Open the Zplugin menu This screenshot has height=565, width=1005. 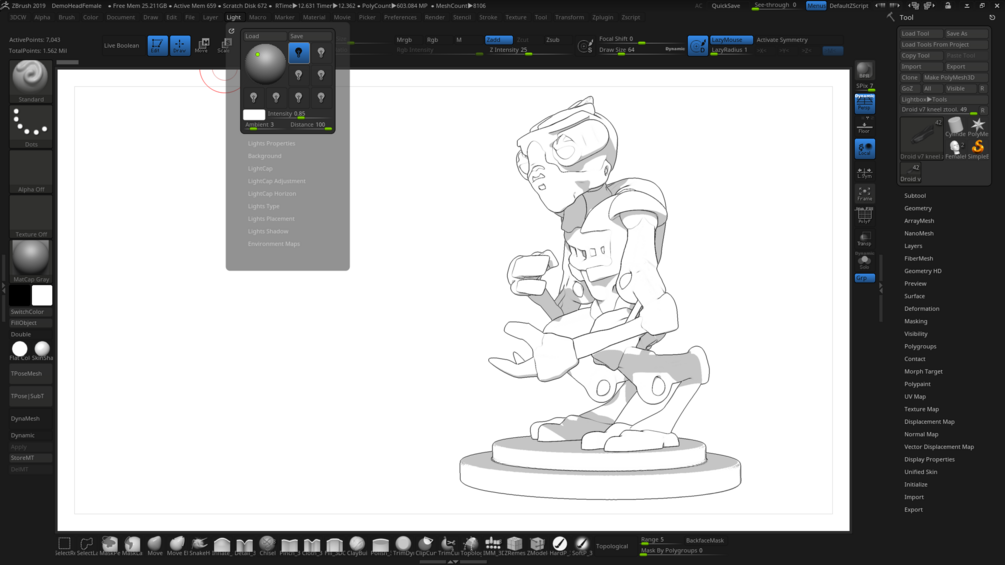[602, 17]
